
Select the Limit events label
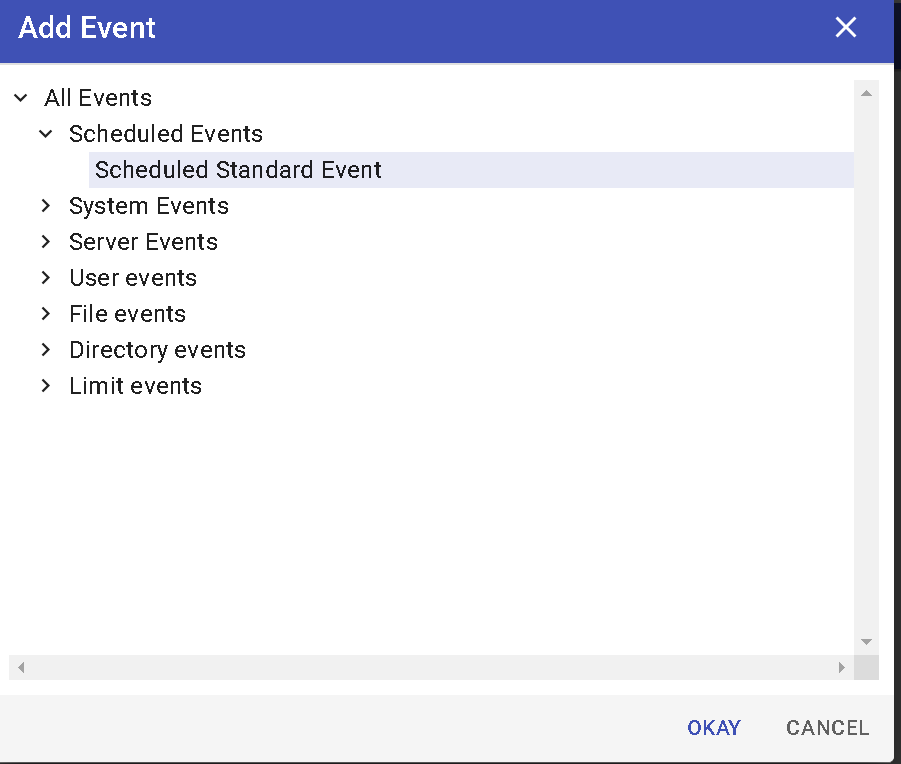coord(135,386)
